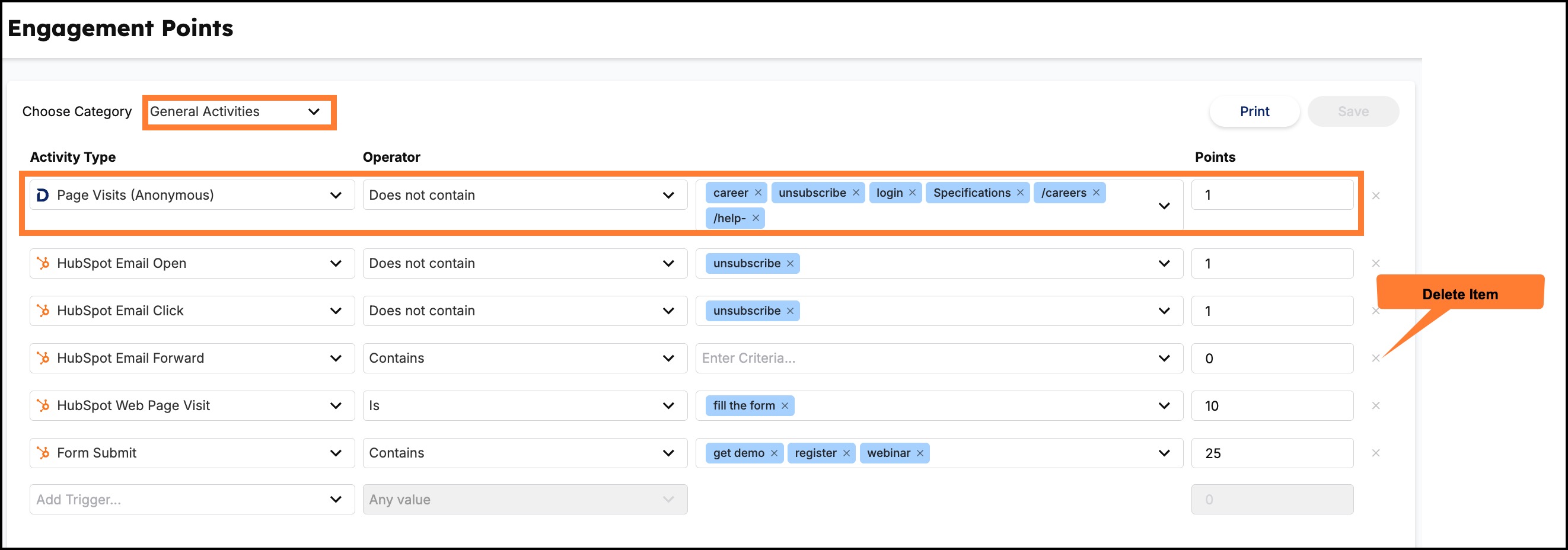Open HubSpot Email Open activity type dropdown
The image size is (1568, 550).
(x=192, y=263)
